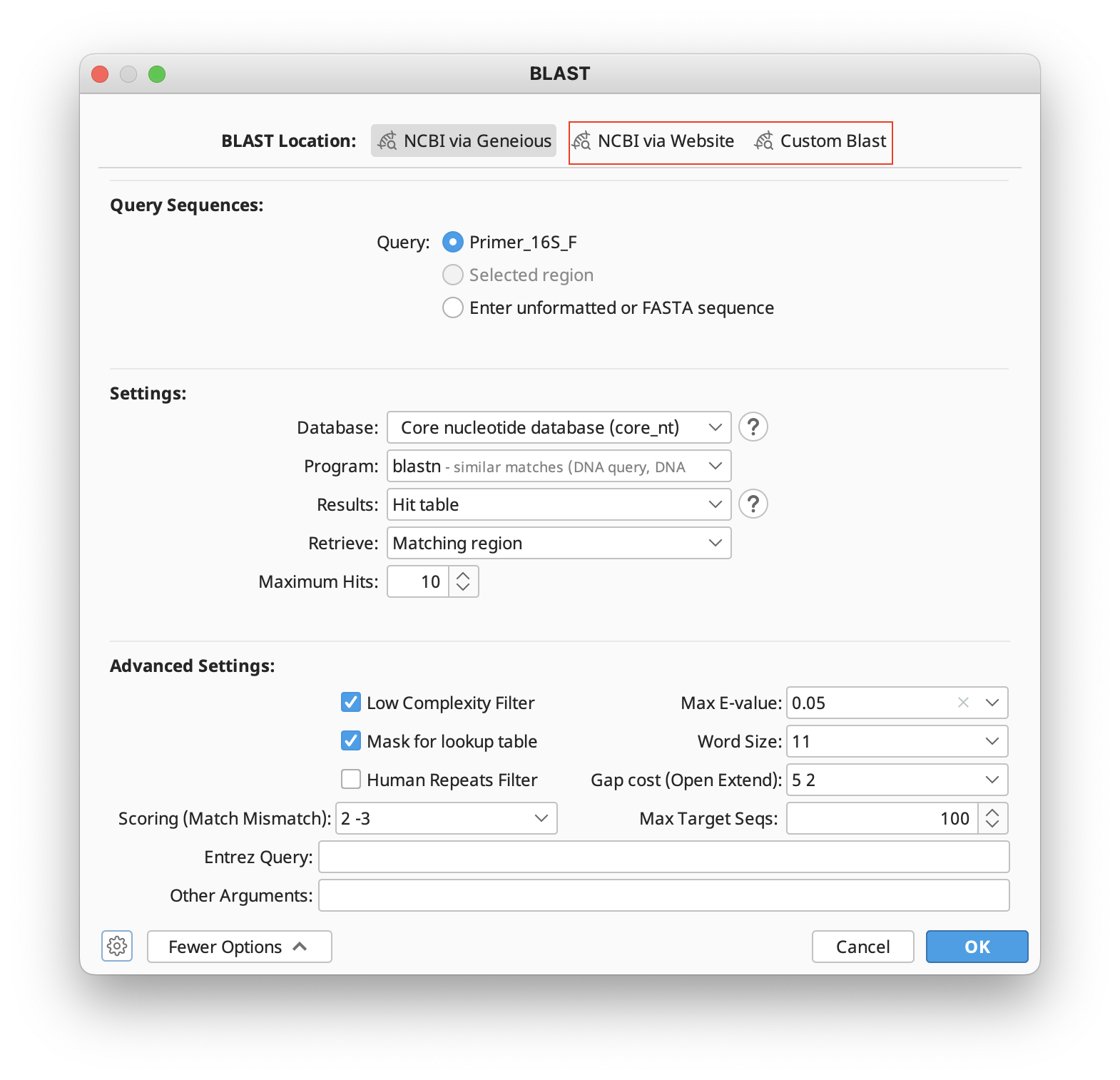This screenshot has width=1120, height=1080.
Task: Choose Enter unformatted or FASTA sequence option
Action: (453, 308)
